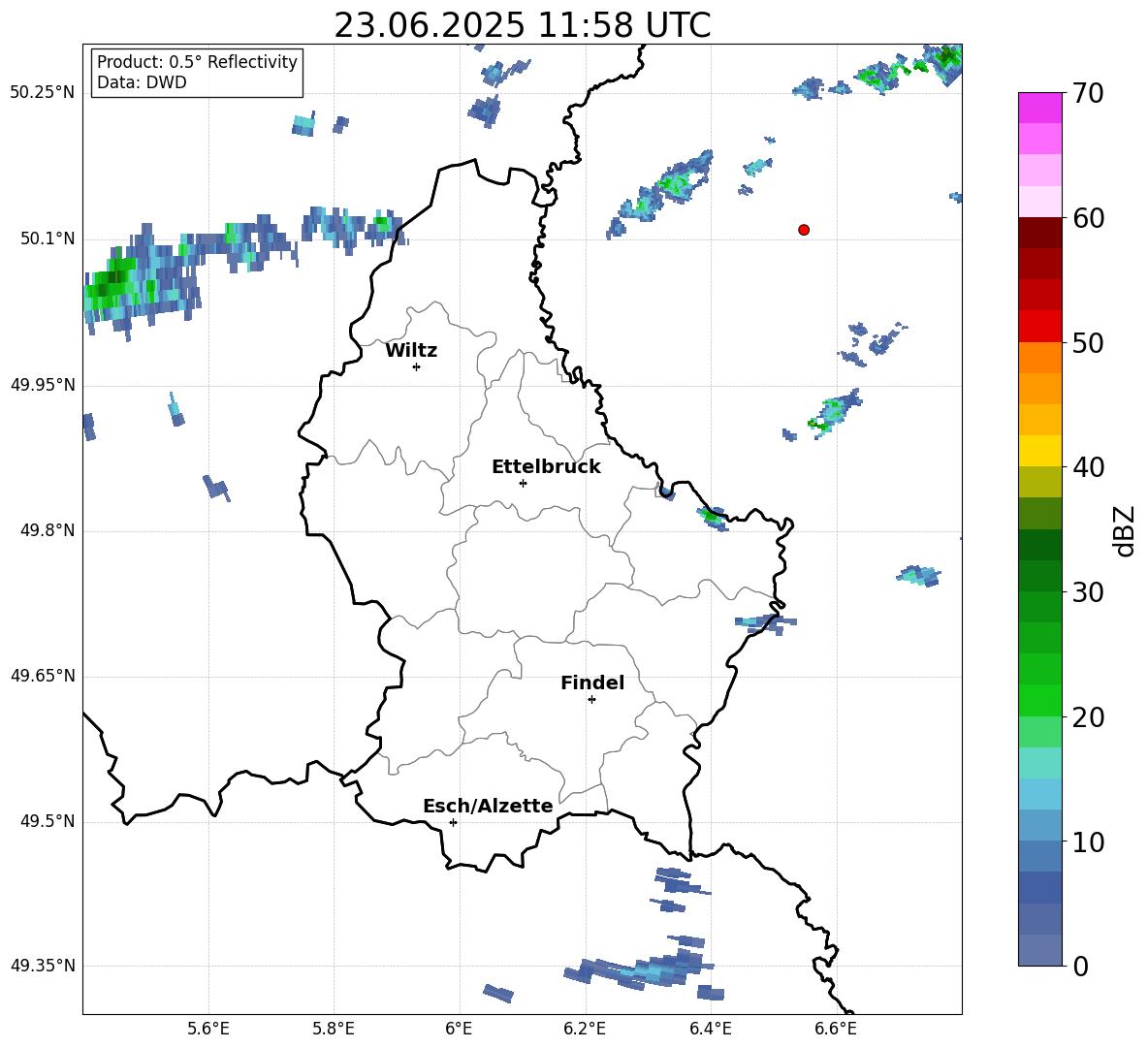Click the Ettelbruck city label
Screen dimensions: 1148x1048
[546, 467]
